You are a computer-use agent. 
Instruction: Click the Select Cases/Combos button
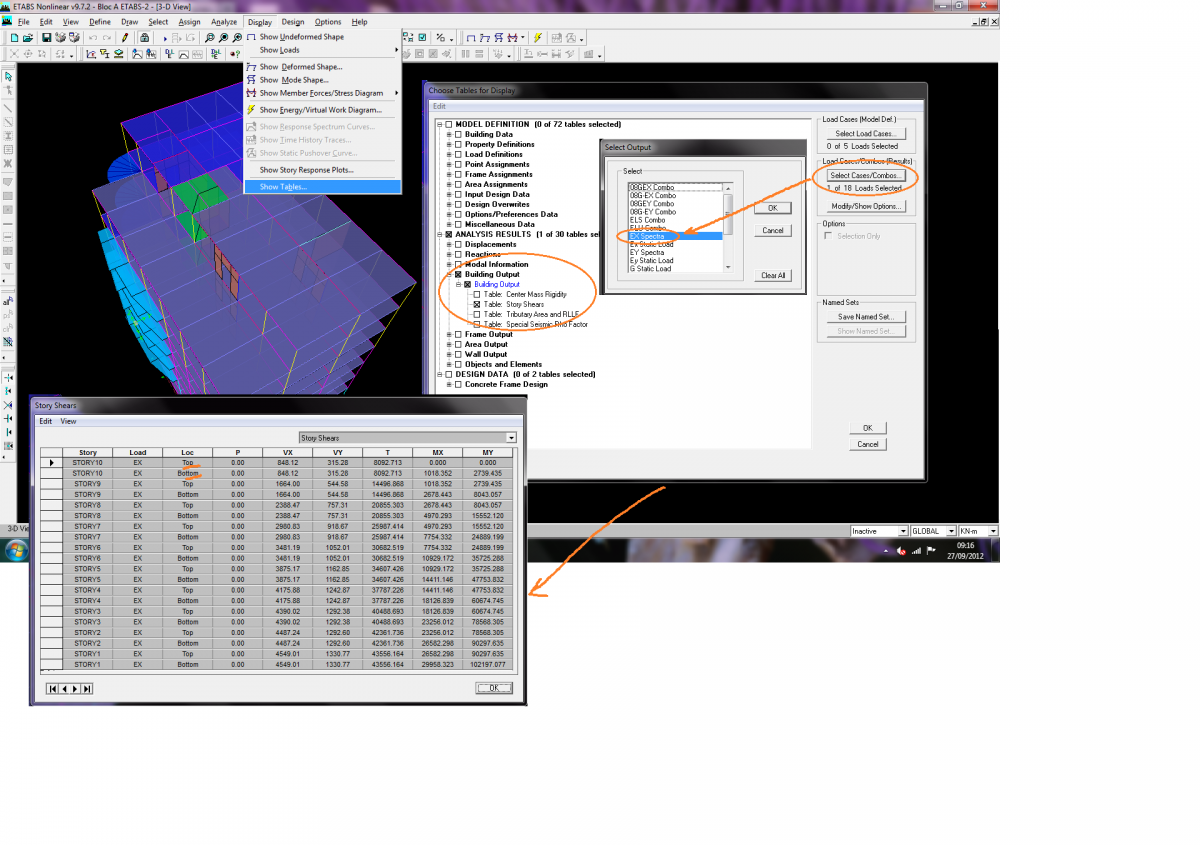pos(867,175)
